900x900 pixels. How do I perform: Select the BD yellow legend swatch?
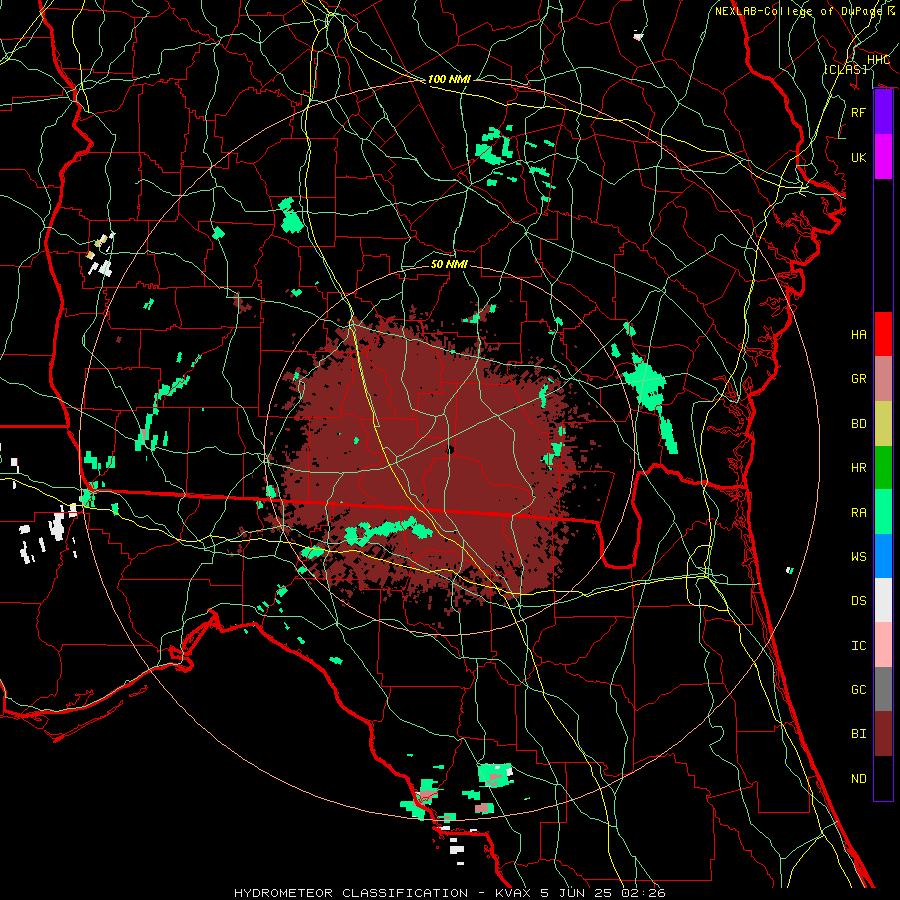pyautogui.click(x=883, y=423)
